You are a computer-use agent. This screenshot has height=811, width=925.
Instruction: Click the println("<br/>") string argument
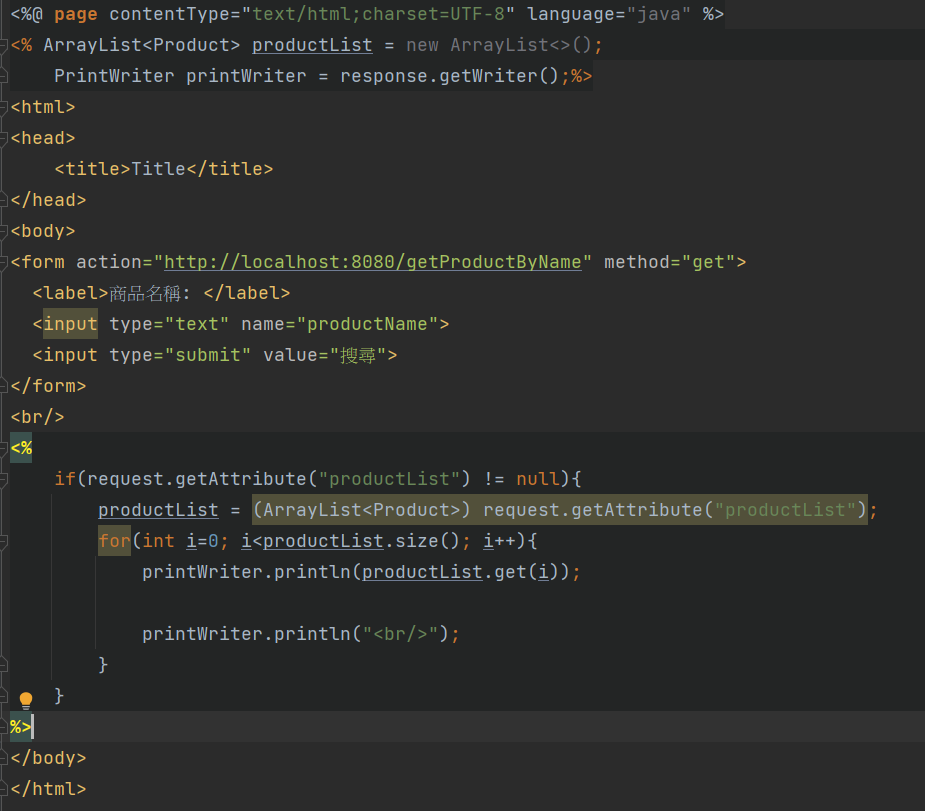tap(400, 634)
